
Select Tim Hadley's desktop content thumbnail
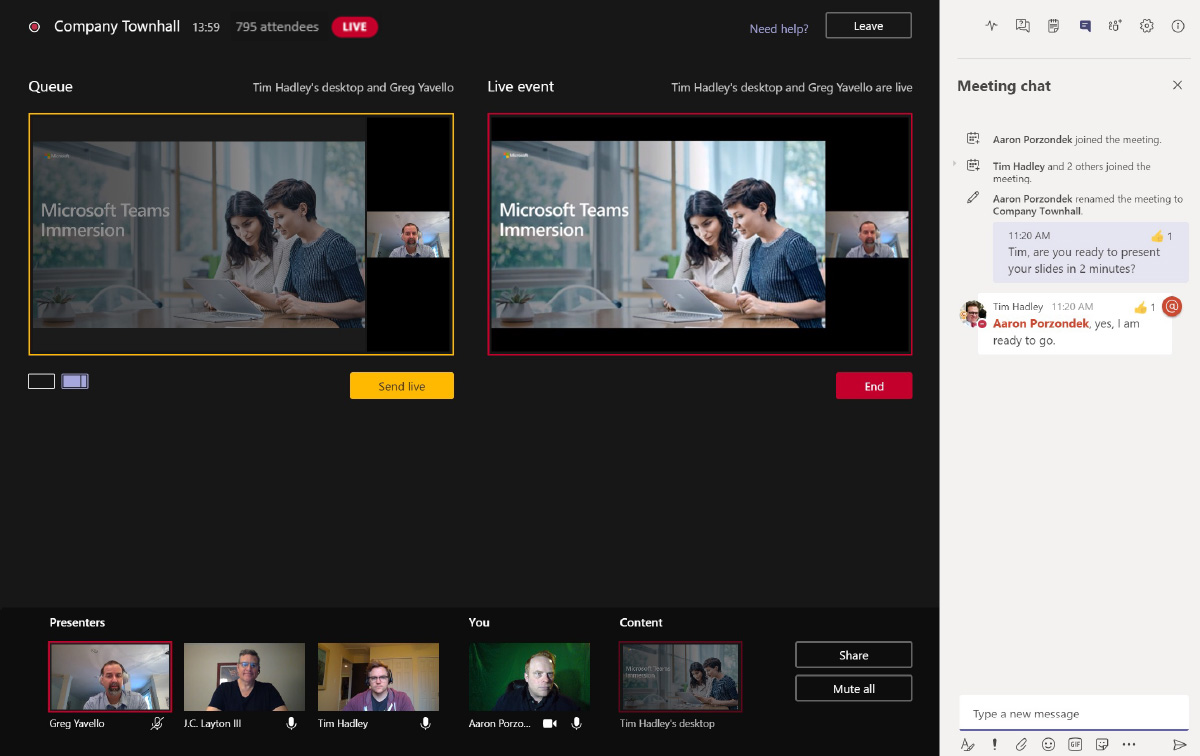point(680,677)
